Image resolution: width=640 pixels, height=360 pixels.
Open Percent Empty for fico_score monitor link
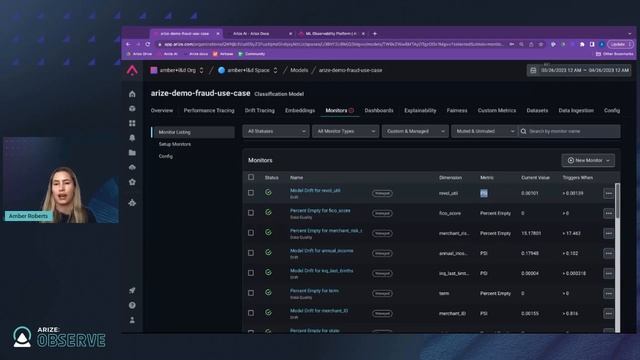320,211
